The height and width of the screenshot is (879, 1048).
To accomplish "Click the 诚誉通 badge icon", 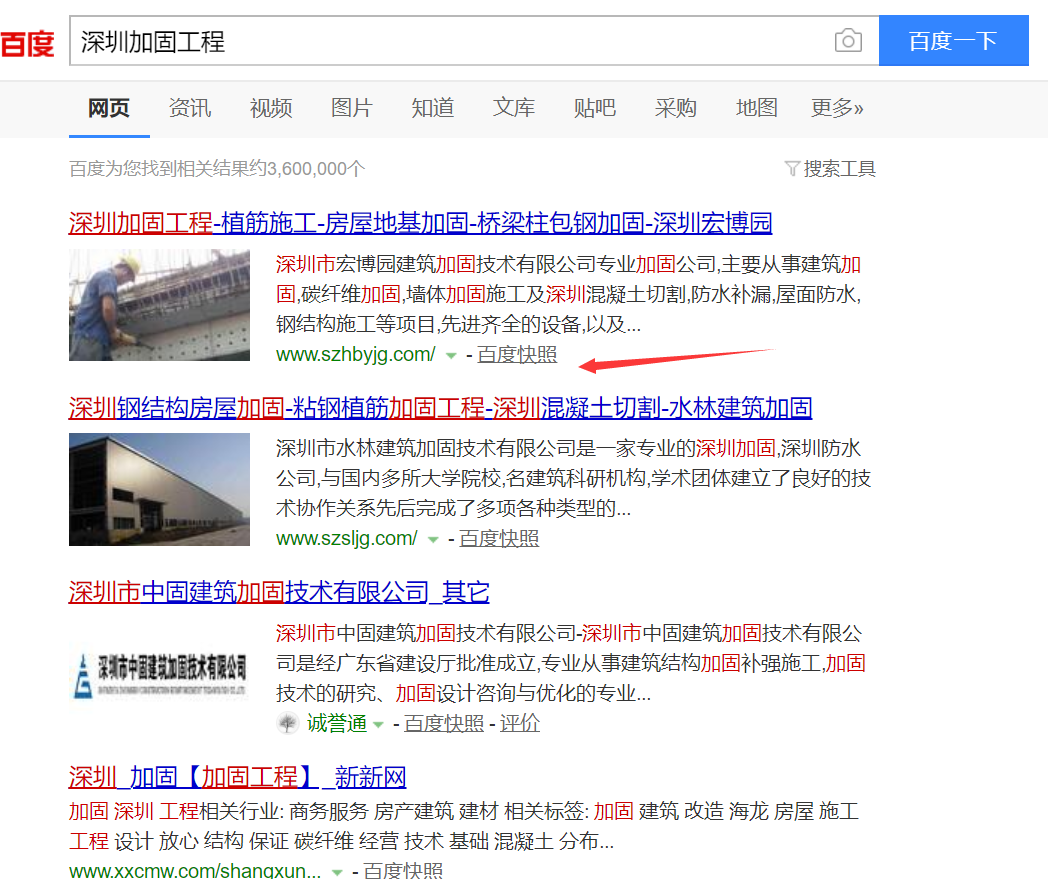I will [x=288, y=723].
